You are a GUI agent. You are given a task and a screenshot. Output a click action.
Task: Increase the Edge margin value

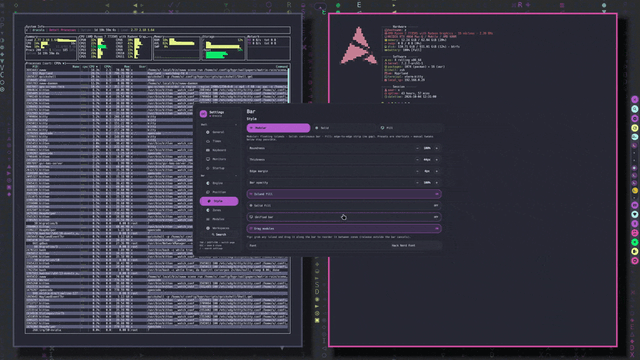[x=437, y=171]
